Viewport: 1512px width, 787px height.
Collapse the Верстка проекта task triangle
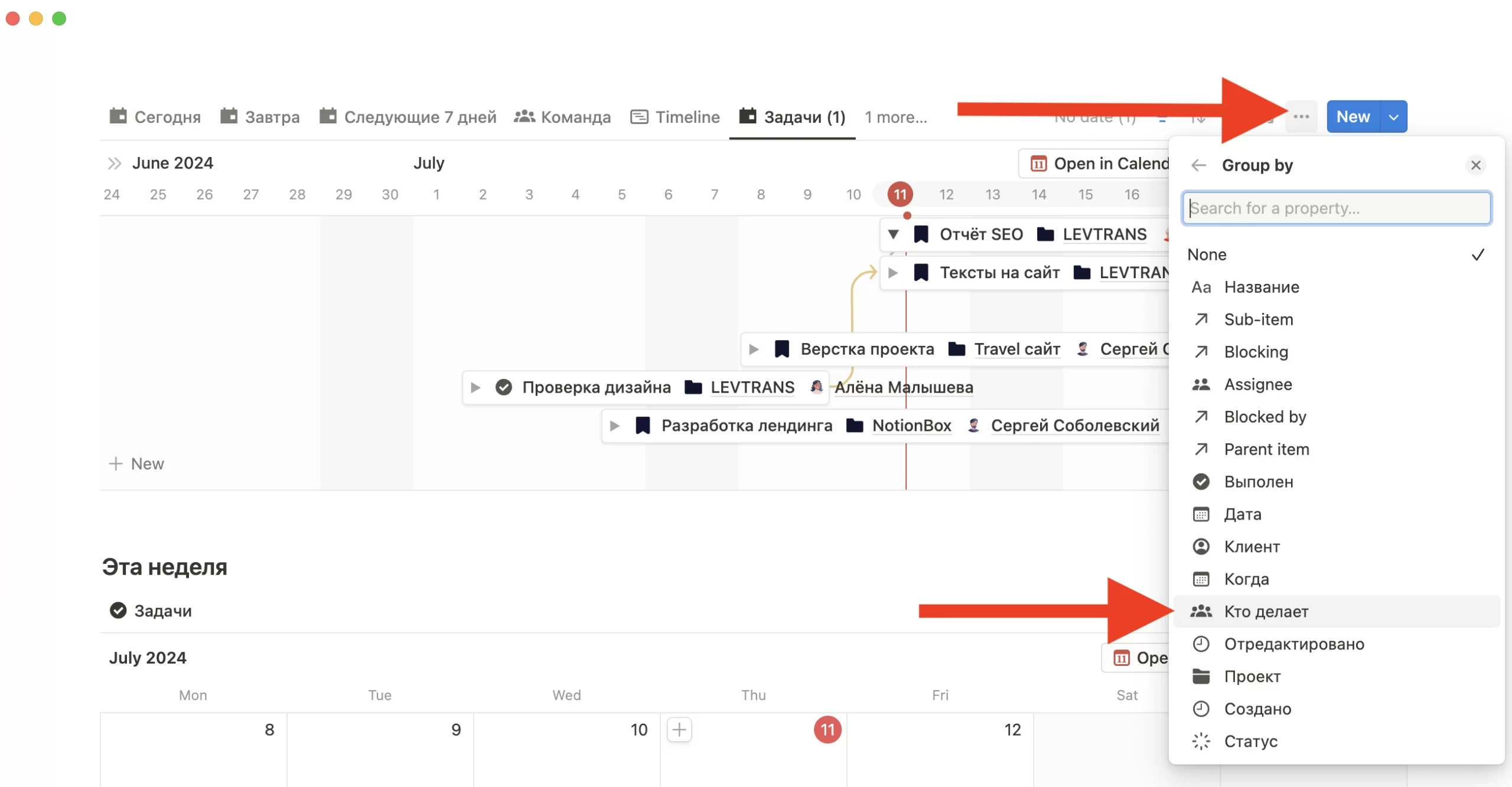[756, 348]
